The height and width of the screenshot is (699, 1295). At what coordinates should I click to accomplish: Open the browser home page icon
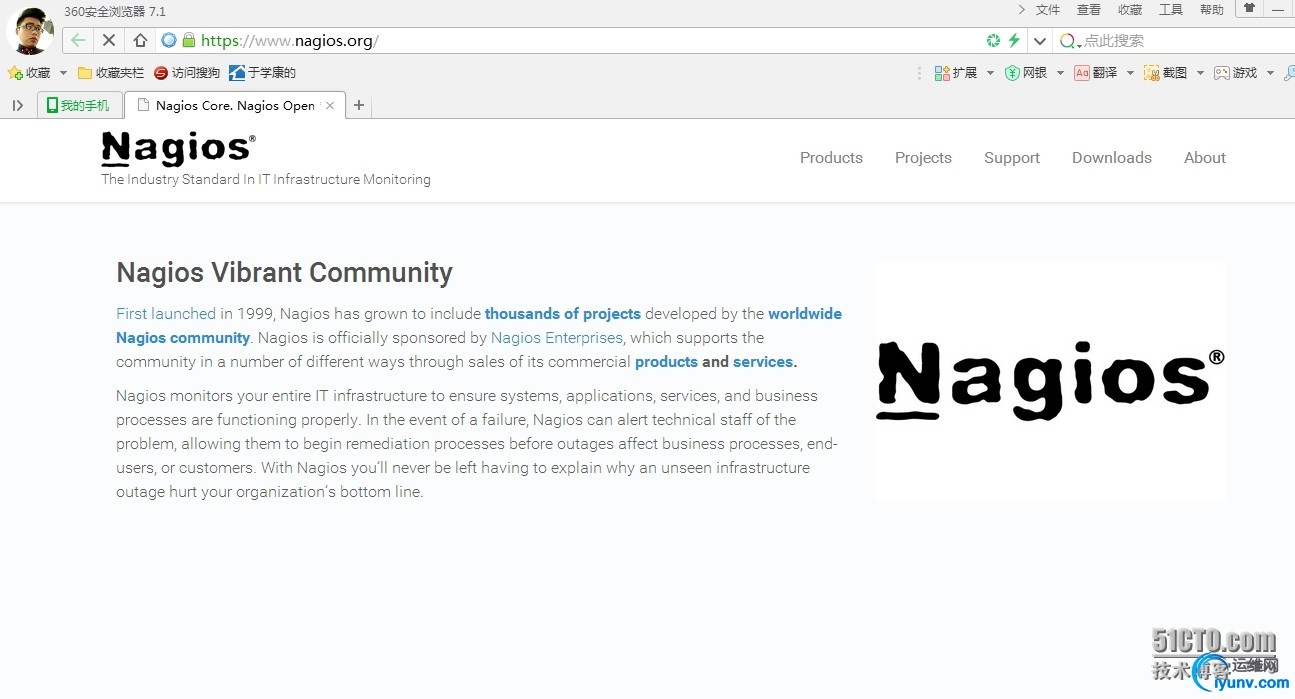140,41
